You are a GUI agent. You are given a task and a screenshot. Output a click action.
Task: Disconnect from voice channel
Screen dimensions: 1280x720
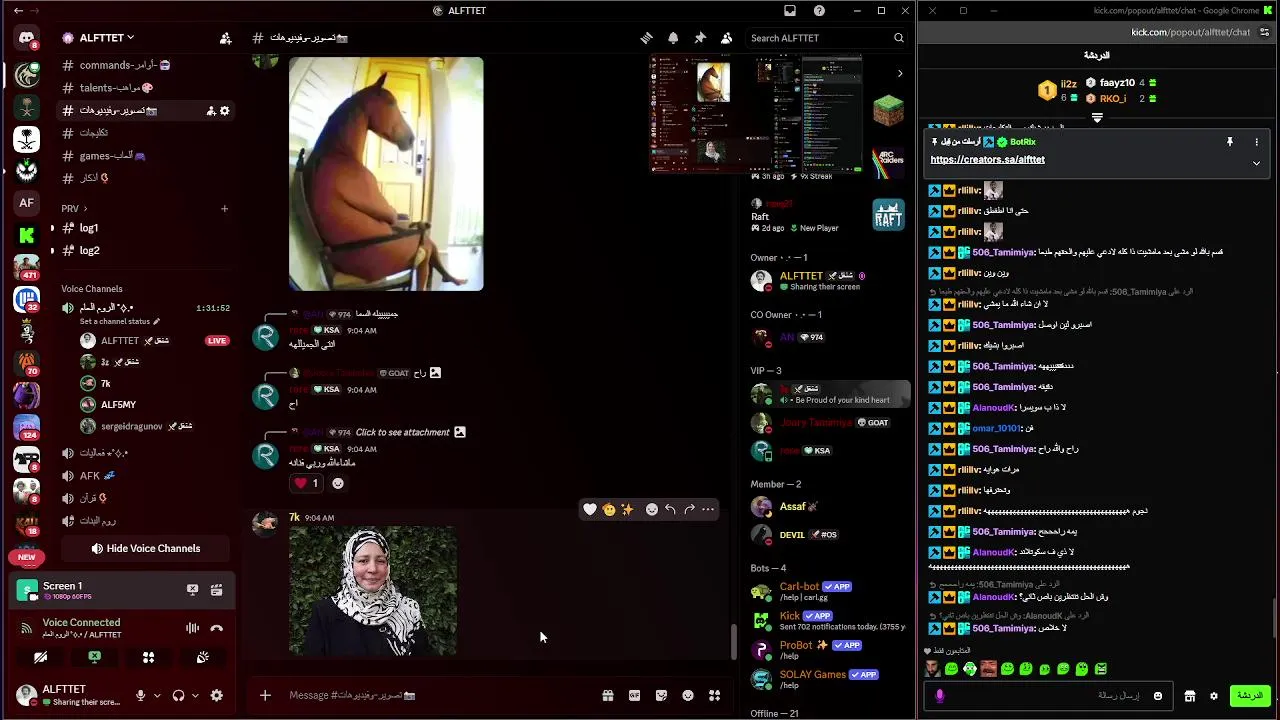pyautogui.click(x=216, y=628)
